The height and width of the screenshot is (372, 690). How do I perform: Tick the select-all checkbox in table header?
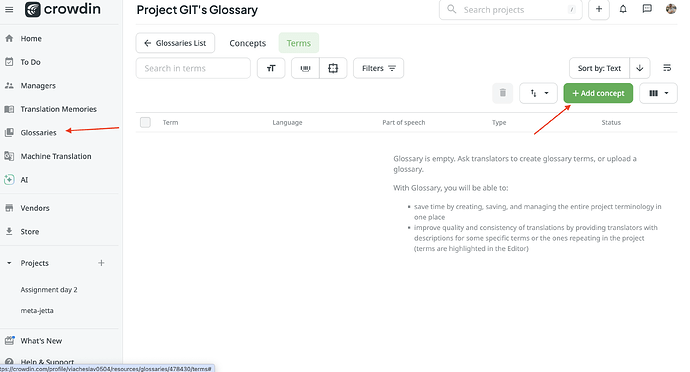145,122
